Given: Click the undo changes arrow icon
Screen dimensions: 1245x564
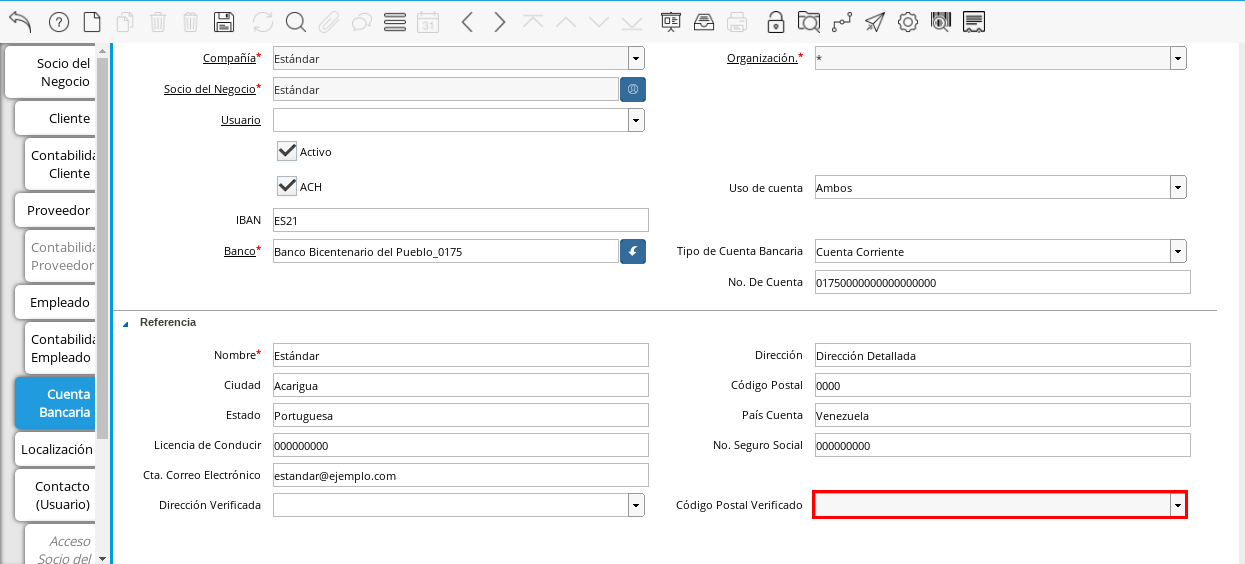Looking at the screenshot, I should click(20, 22).
